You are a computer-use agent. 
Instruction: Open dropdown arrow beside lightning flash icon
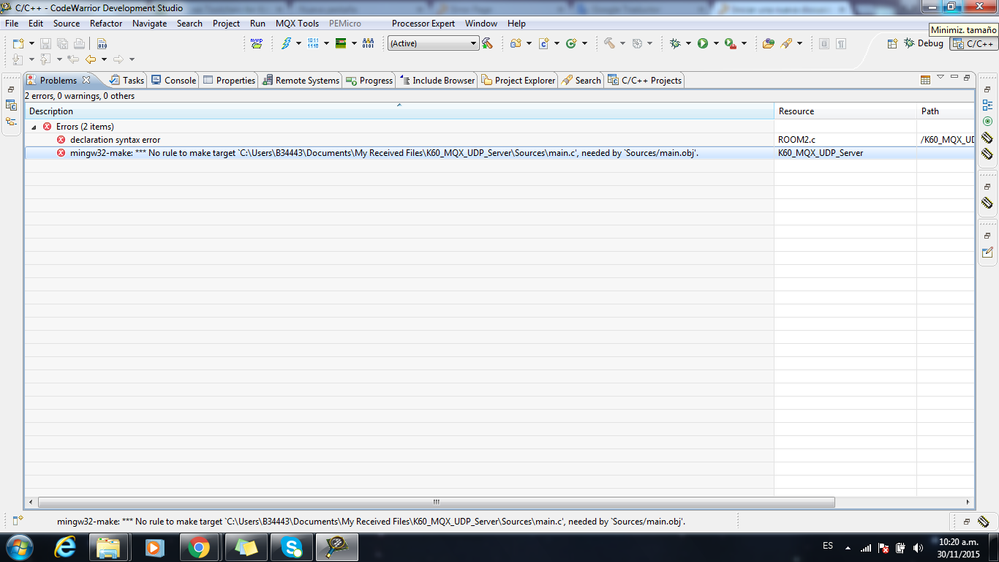point(298,43)
